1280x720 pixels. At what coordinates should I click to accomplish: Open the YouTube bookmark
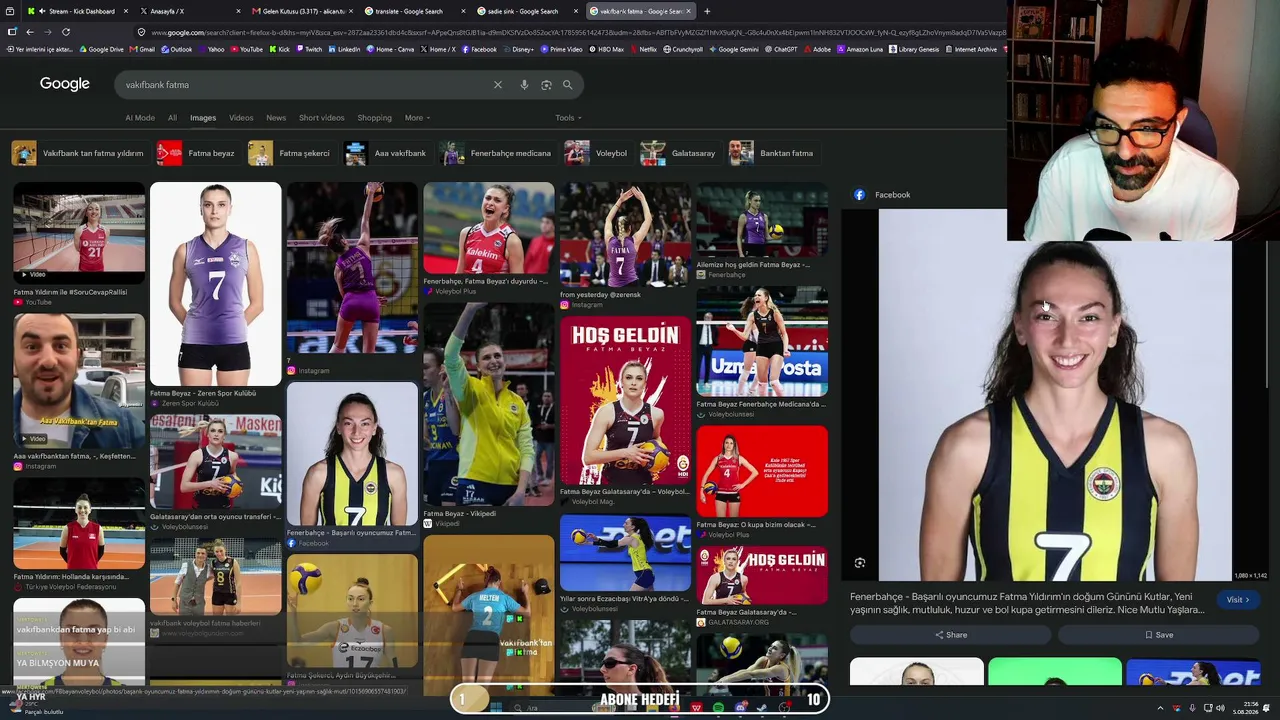(247, 49)
